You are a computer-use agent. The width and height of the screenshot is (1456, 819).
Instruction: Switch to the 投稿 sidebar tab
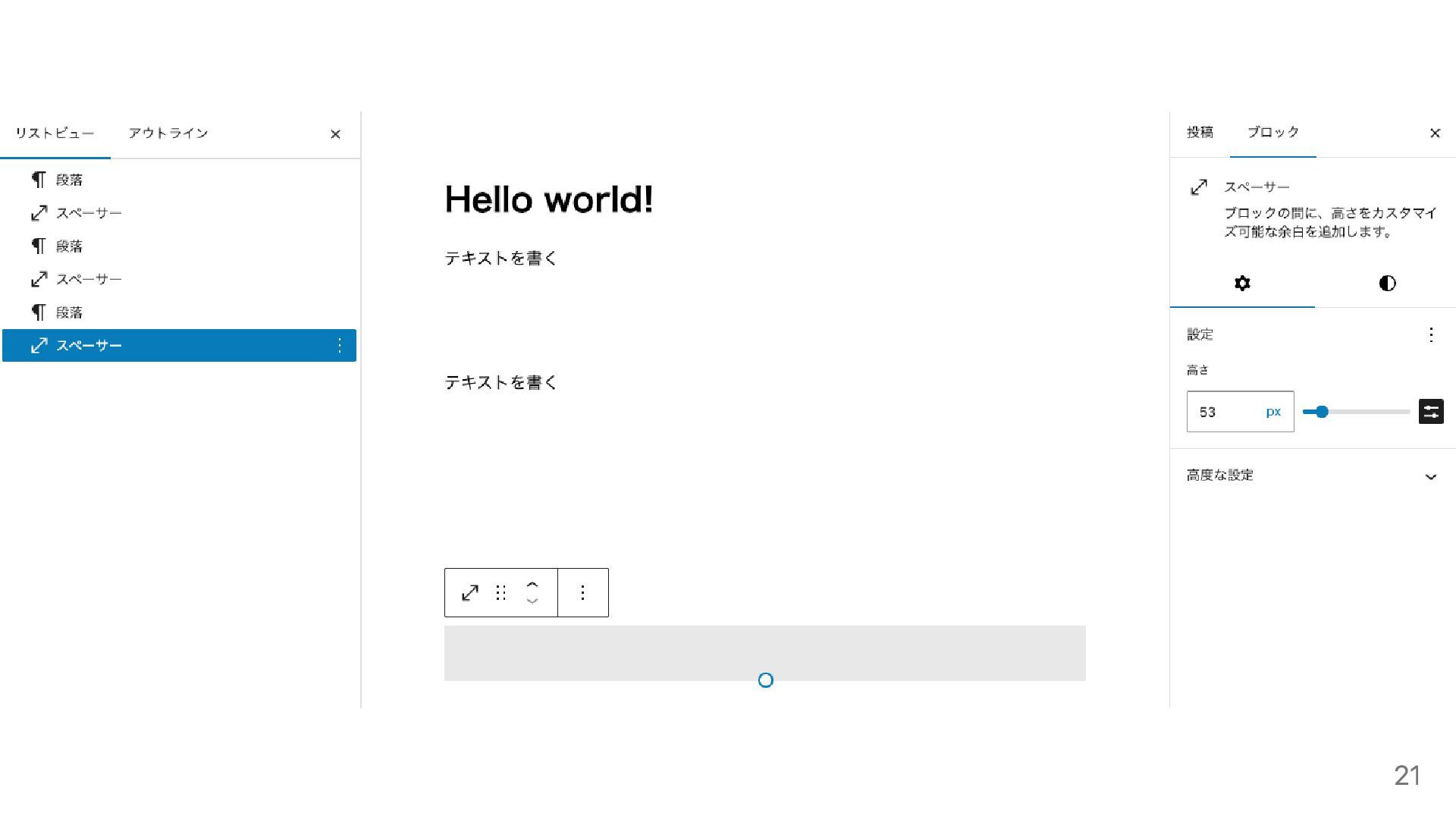tap(1200, 133)
